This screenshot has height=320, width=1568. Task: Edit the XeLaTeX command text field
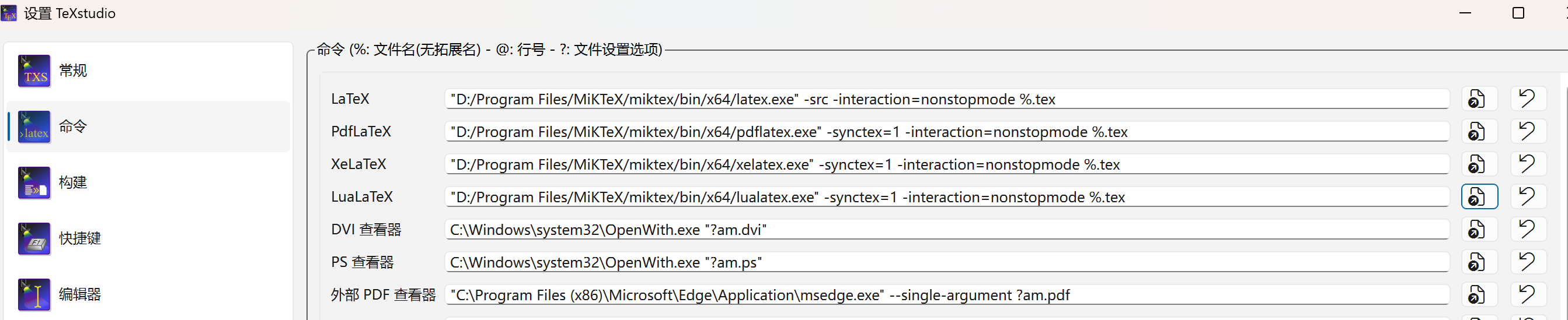[946, 164]
